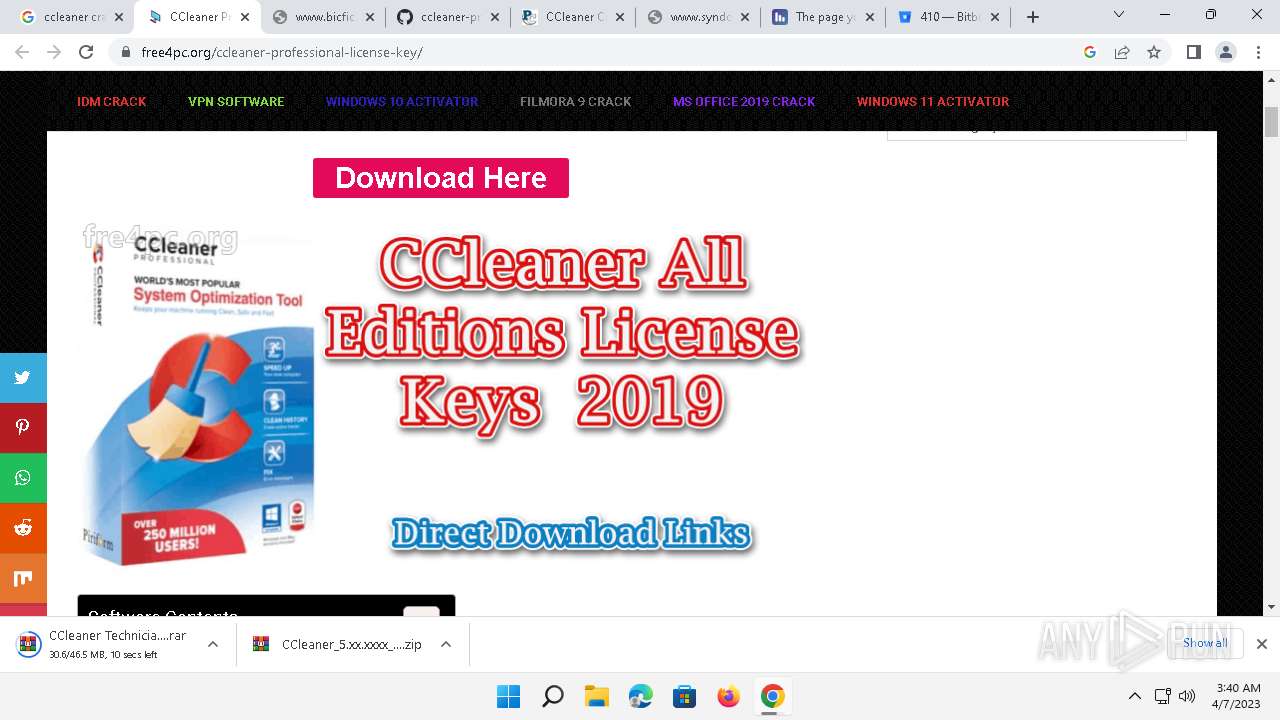Click the CCleaner License Keys banner image
This screenshot has height=720, width=1280.
(440, 395)
